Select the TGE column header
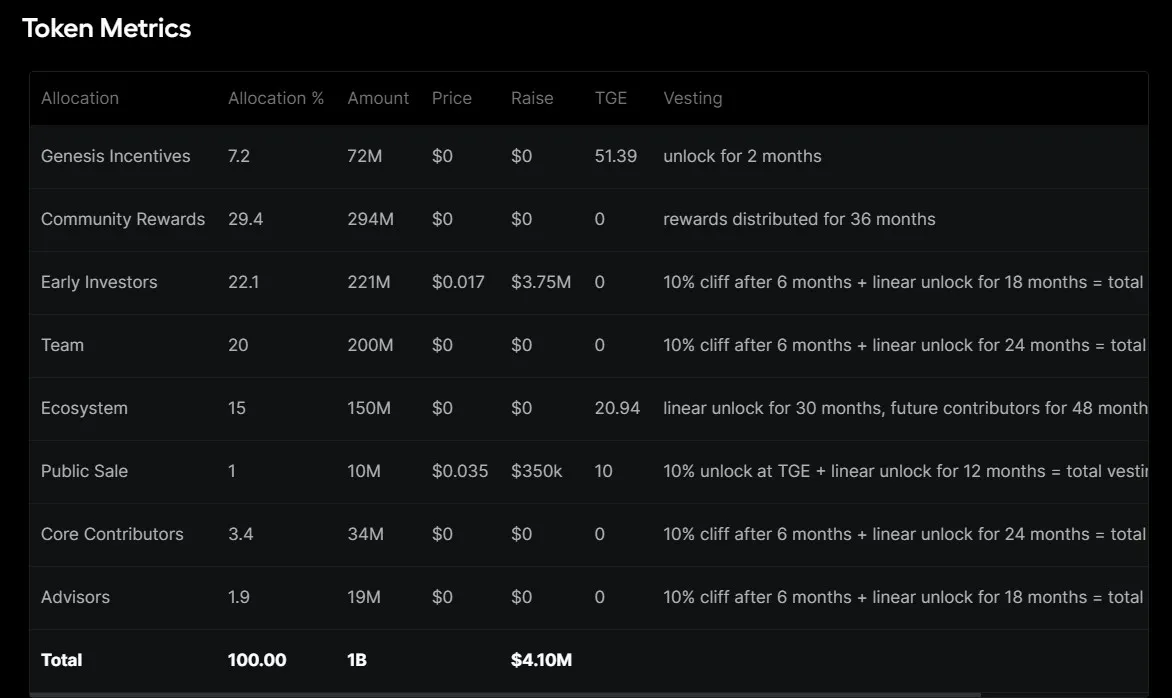This screenshot has width=1172, height=698. tap(610, 98)
